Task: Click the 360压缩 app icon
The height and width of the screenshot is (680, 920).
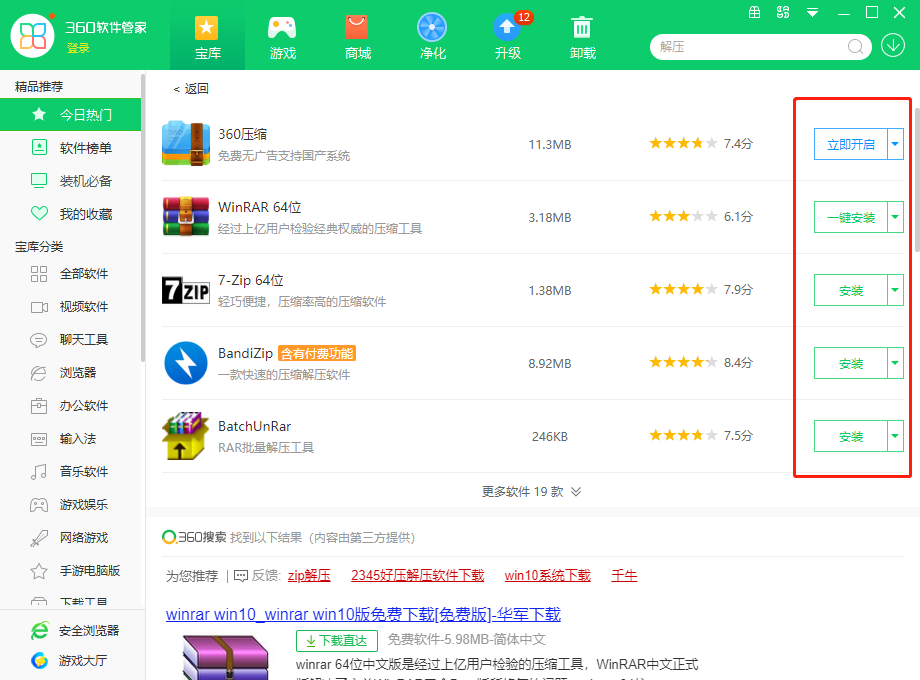Action: coord(183,143)
